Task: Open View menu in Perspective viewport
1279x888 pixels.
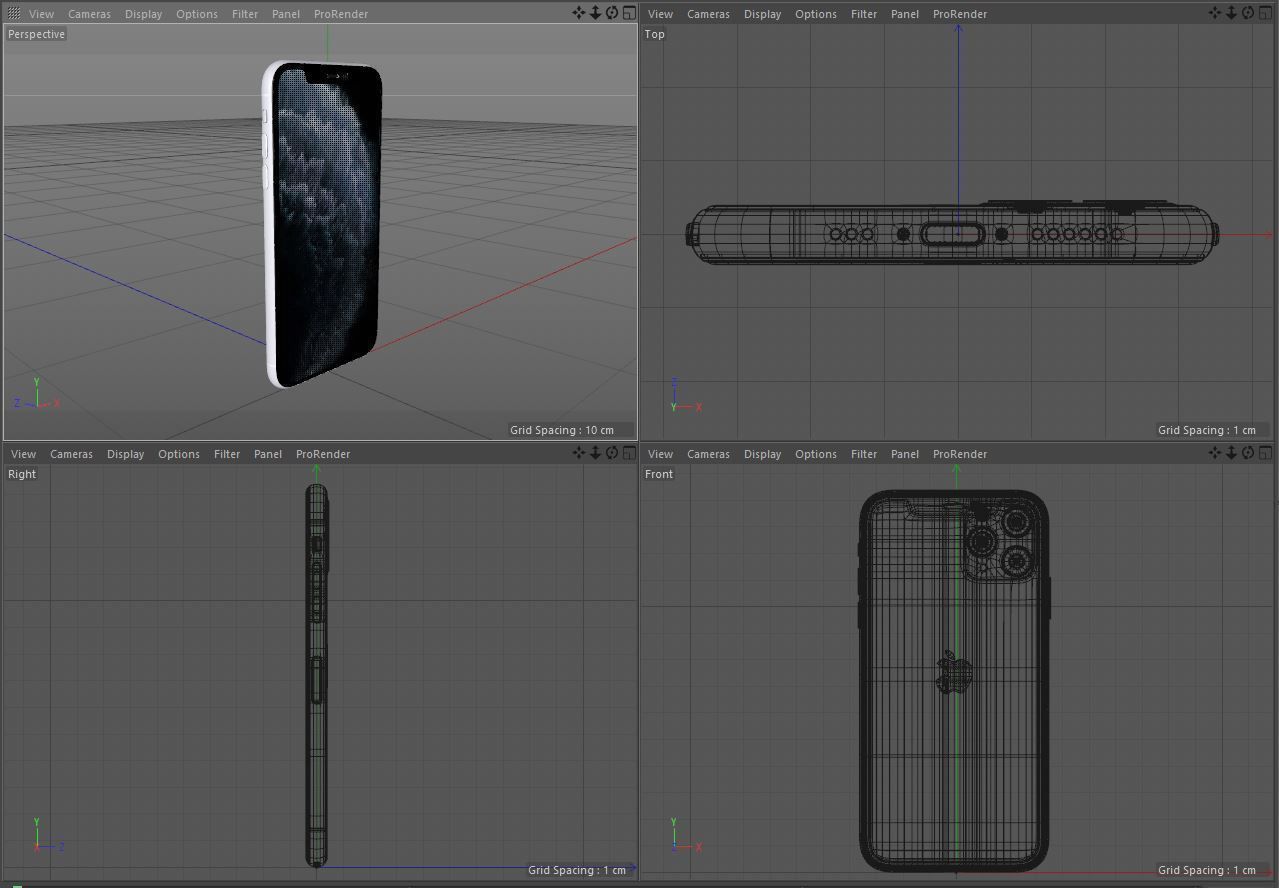Action: pos(41,14)
